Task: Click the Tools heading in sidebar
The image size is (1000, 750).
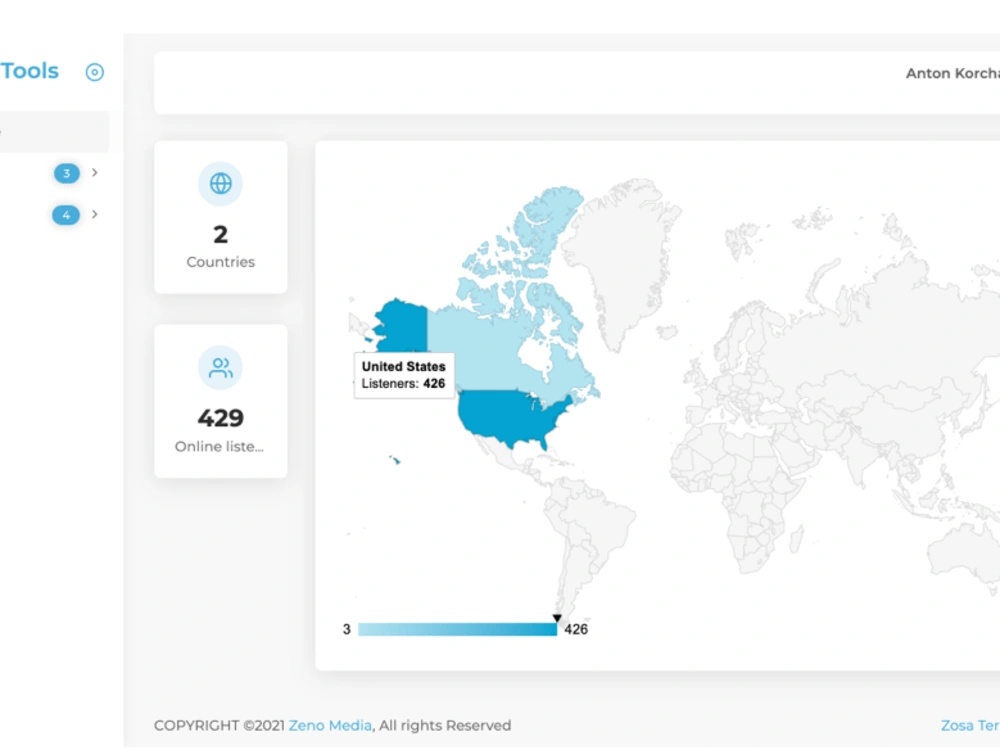Action: click(29, 71)
